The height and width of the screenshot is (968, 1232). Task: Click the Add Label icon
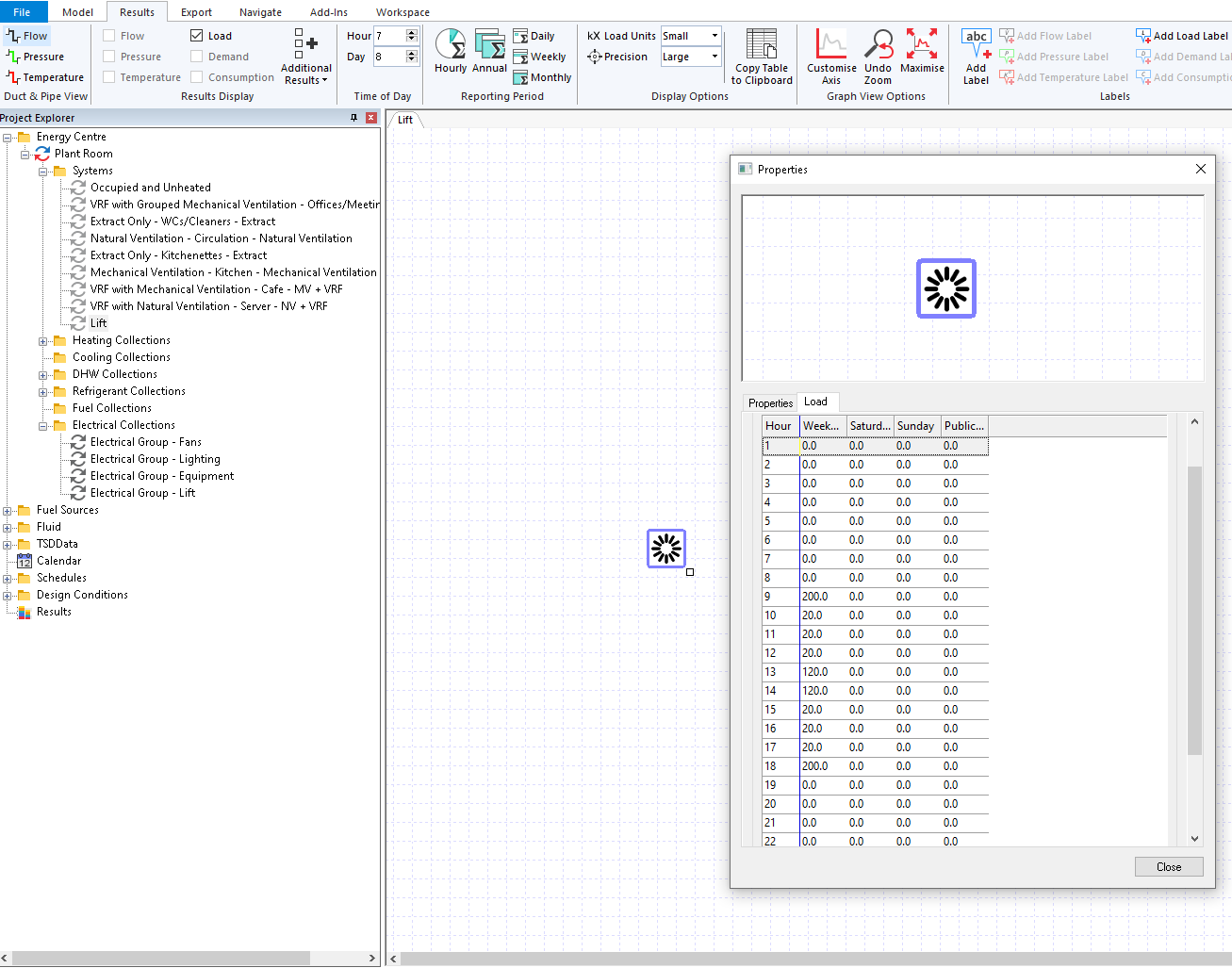[x=976, y=57]
